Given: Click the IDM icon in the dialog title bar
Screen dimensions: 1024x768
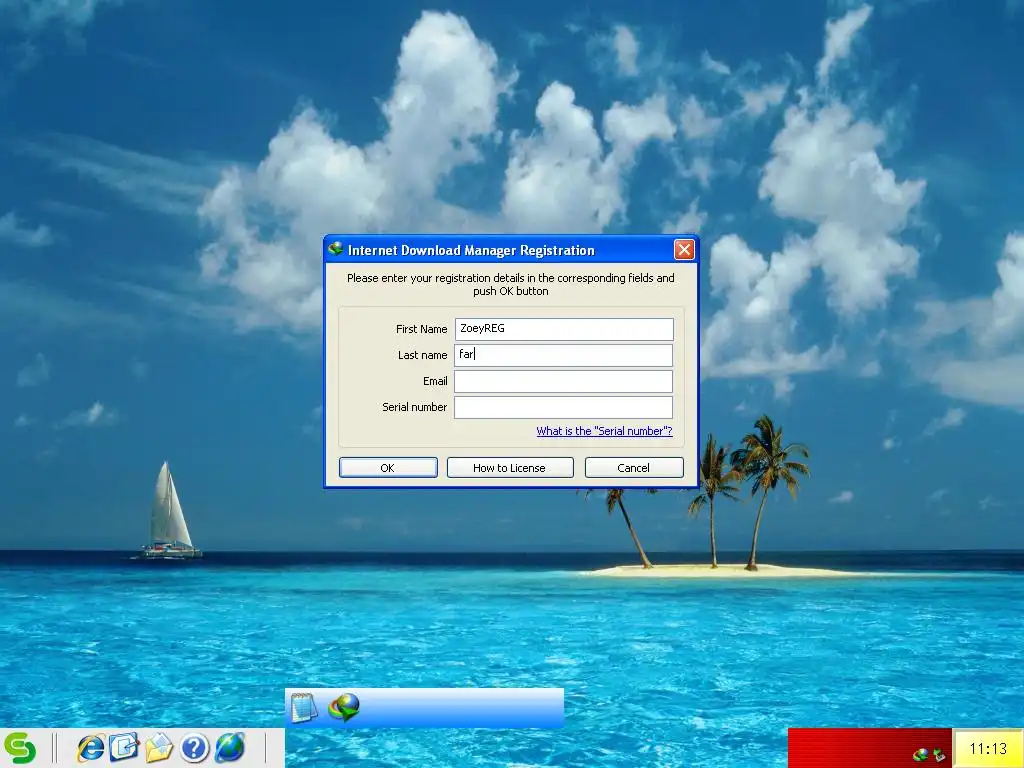Looking at the screenshot, I should click(x=336, y=249).
